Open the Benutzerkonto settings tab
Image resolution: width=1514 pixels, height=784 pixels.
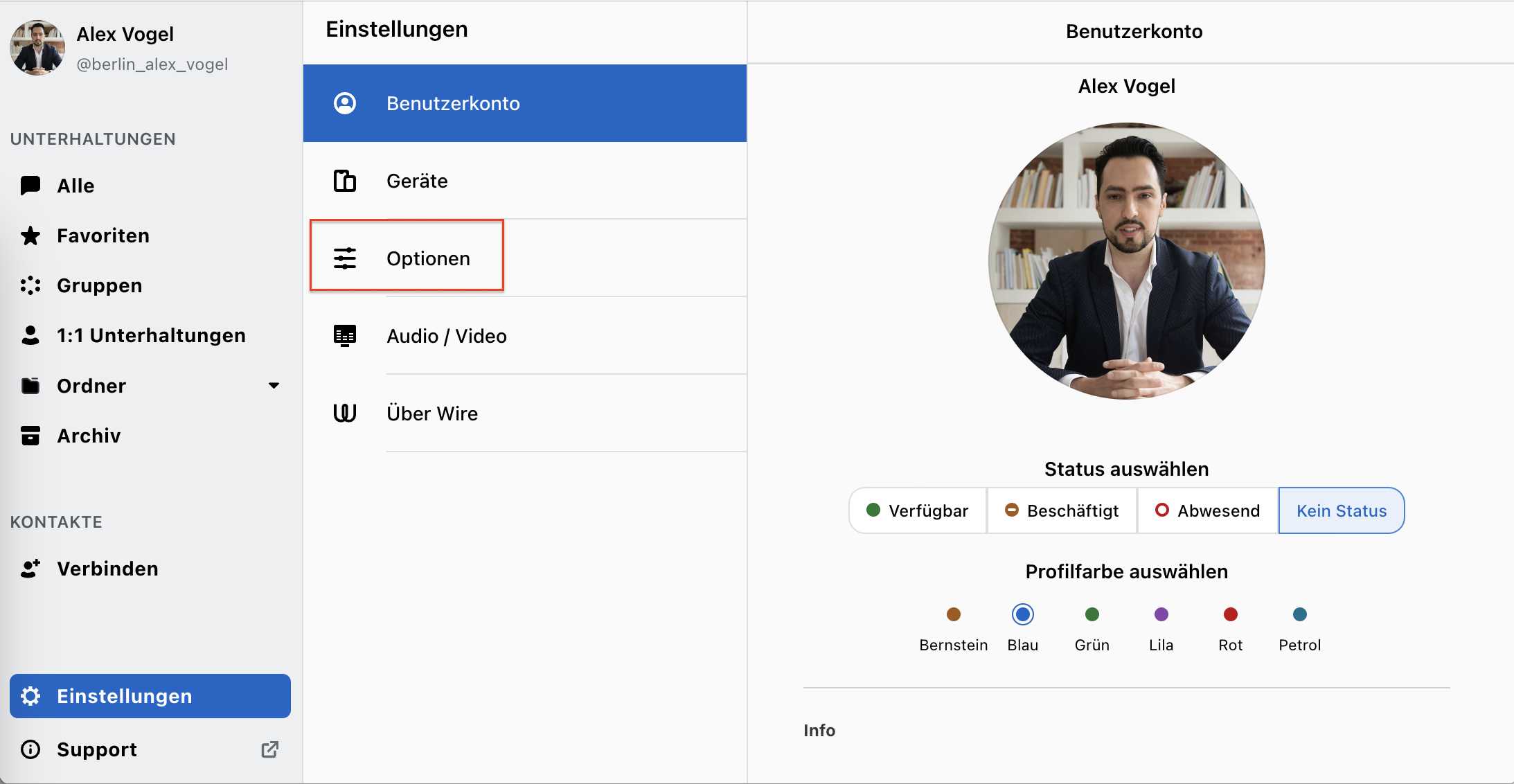click(525, 103)
